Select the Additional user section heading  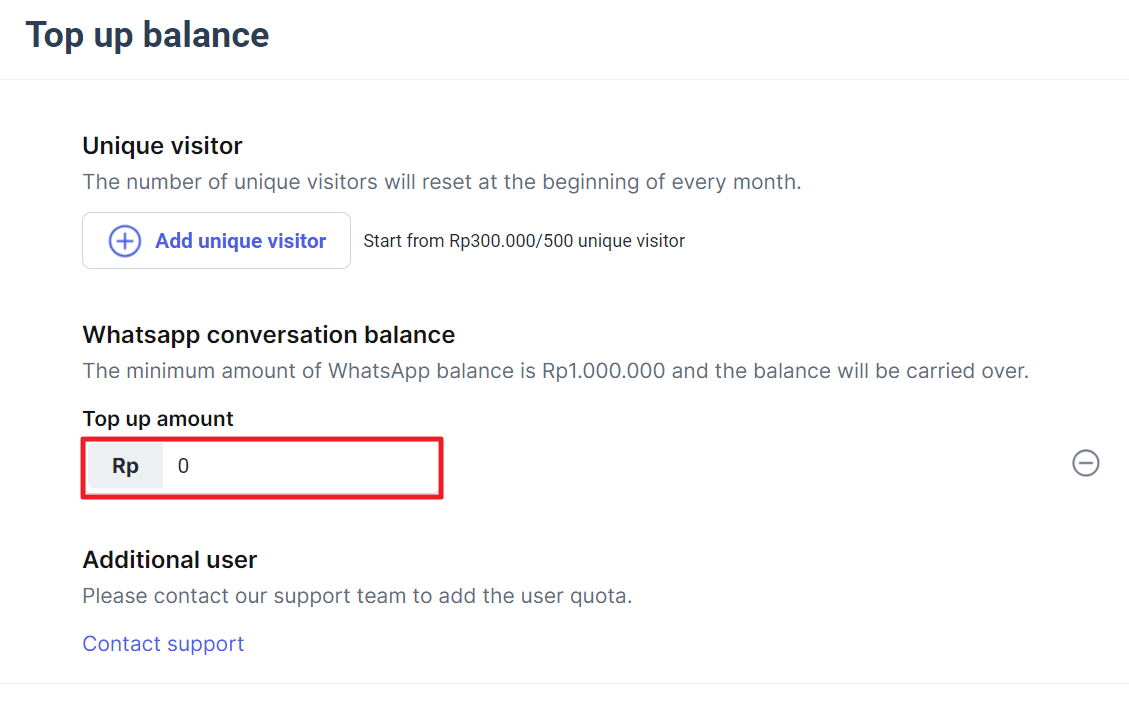coord(170,560)
